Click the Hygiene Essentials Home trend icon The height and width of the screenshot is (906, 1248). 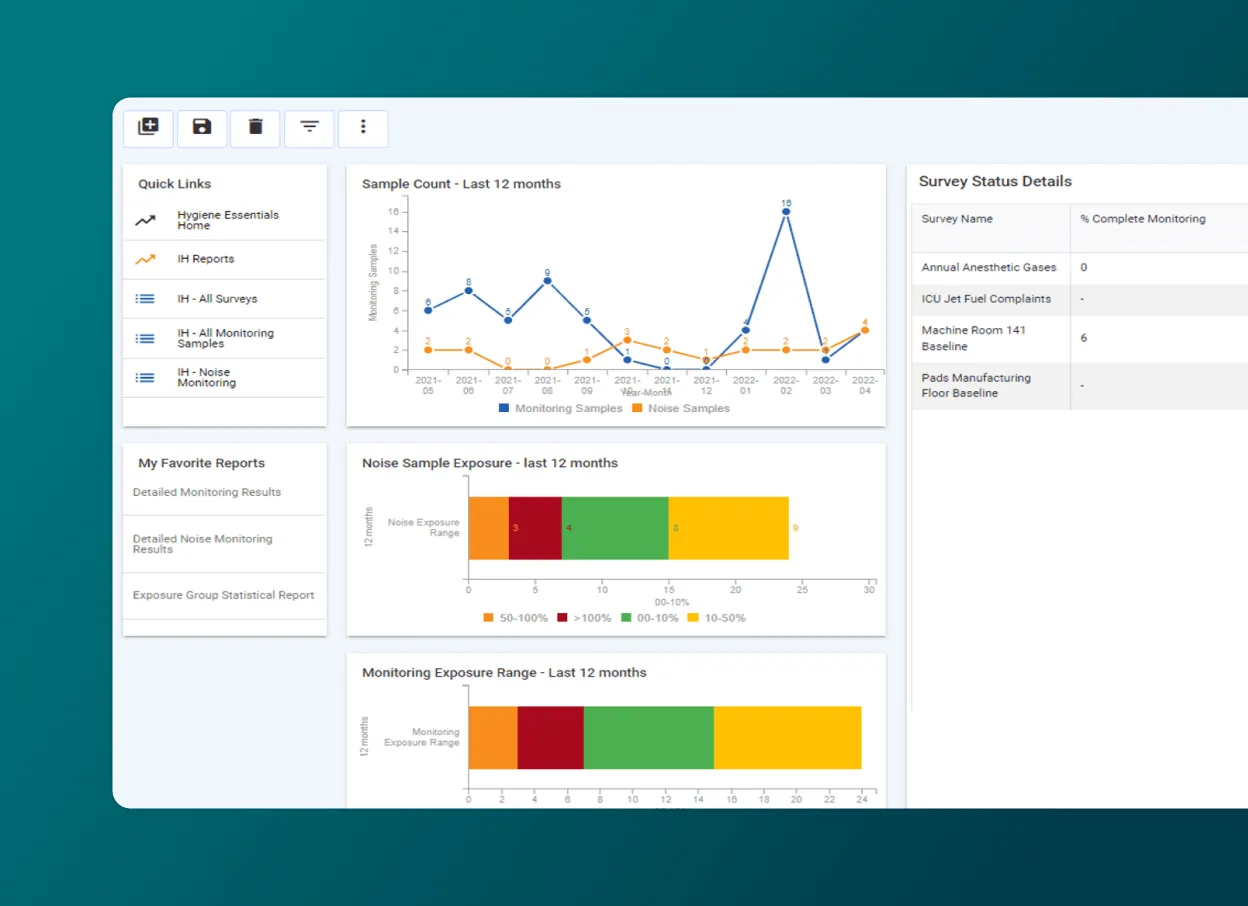(146, 220)
